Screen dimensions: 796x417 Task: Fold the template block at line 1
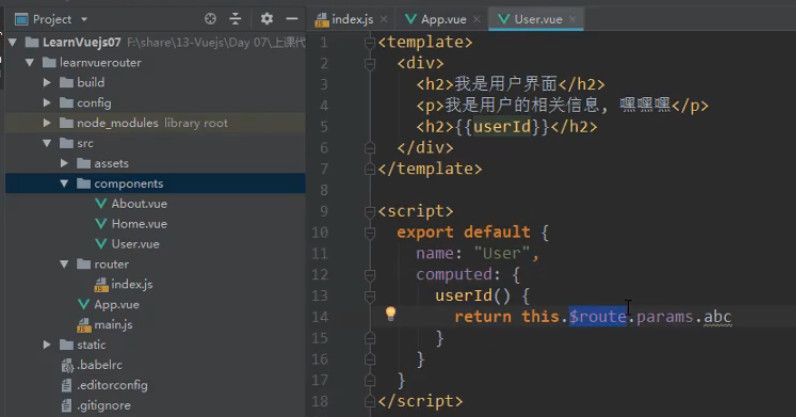tap(370, 43)
